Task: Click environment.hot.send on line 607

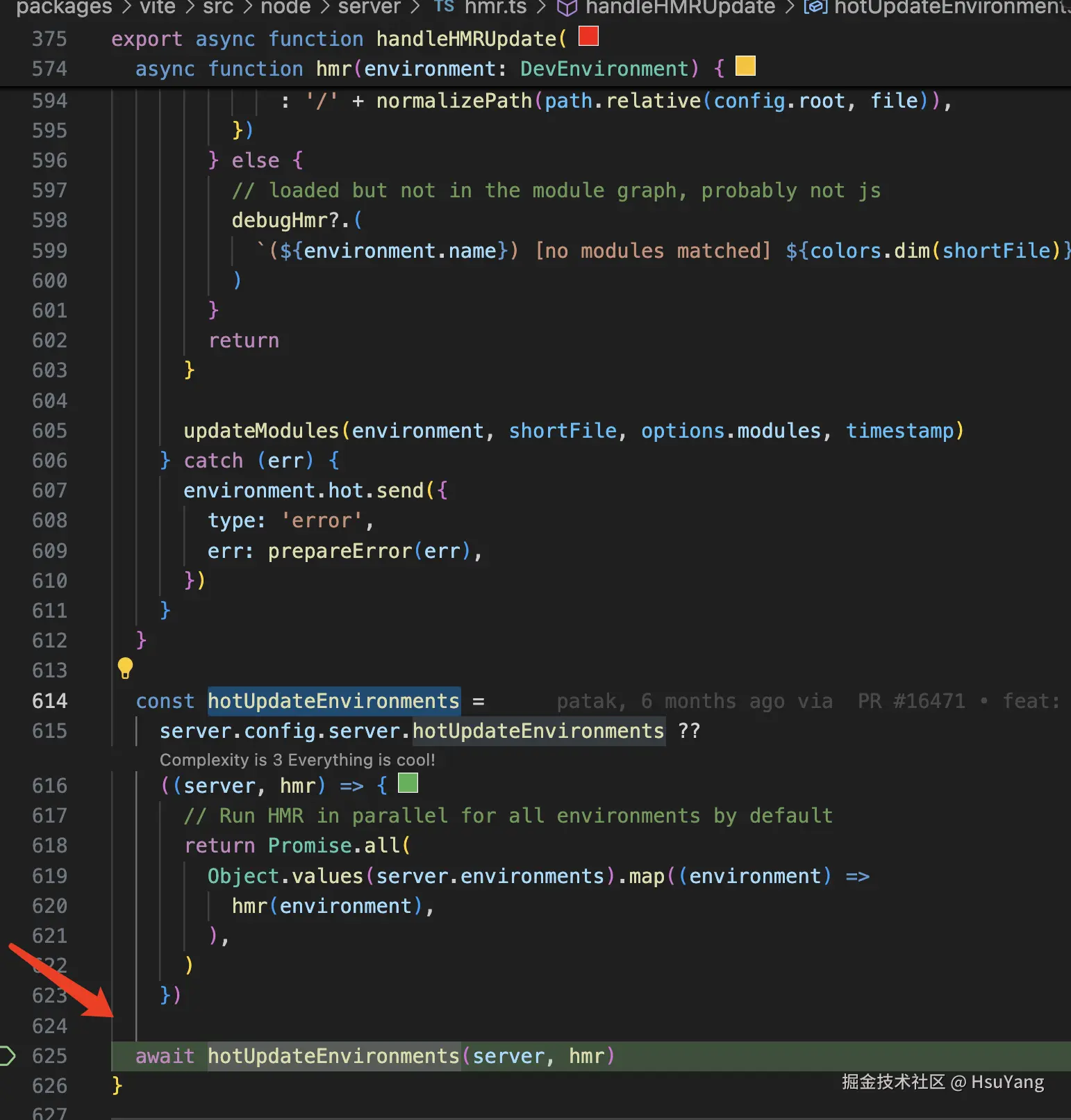Action: pyautogui.click(x=304, y=491)
